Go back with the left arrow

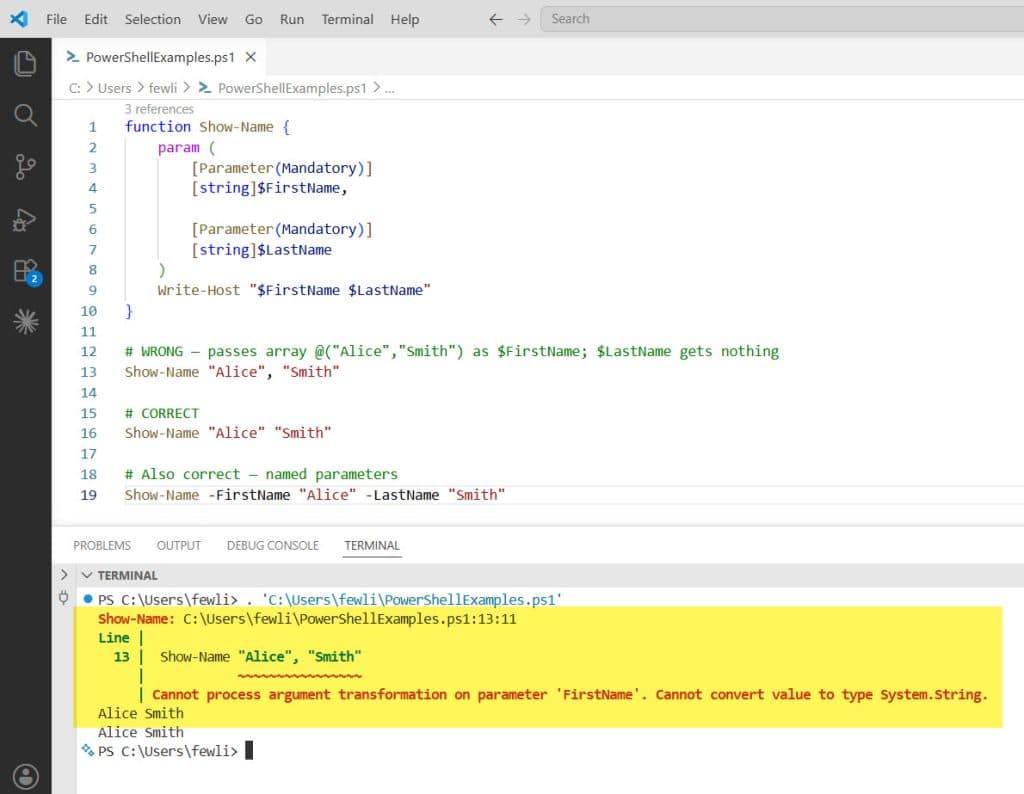pyautogui.click(x=496, y=20)
